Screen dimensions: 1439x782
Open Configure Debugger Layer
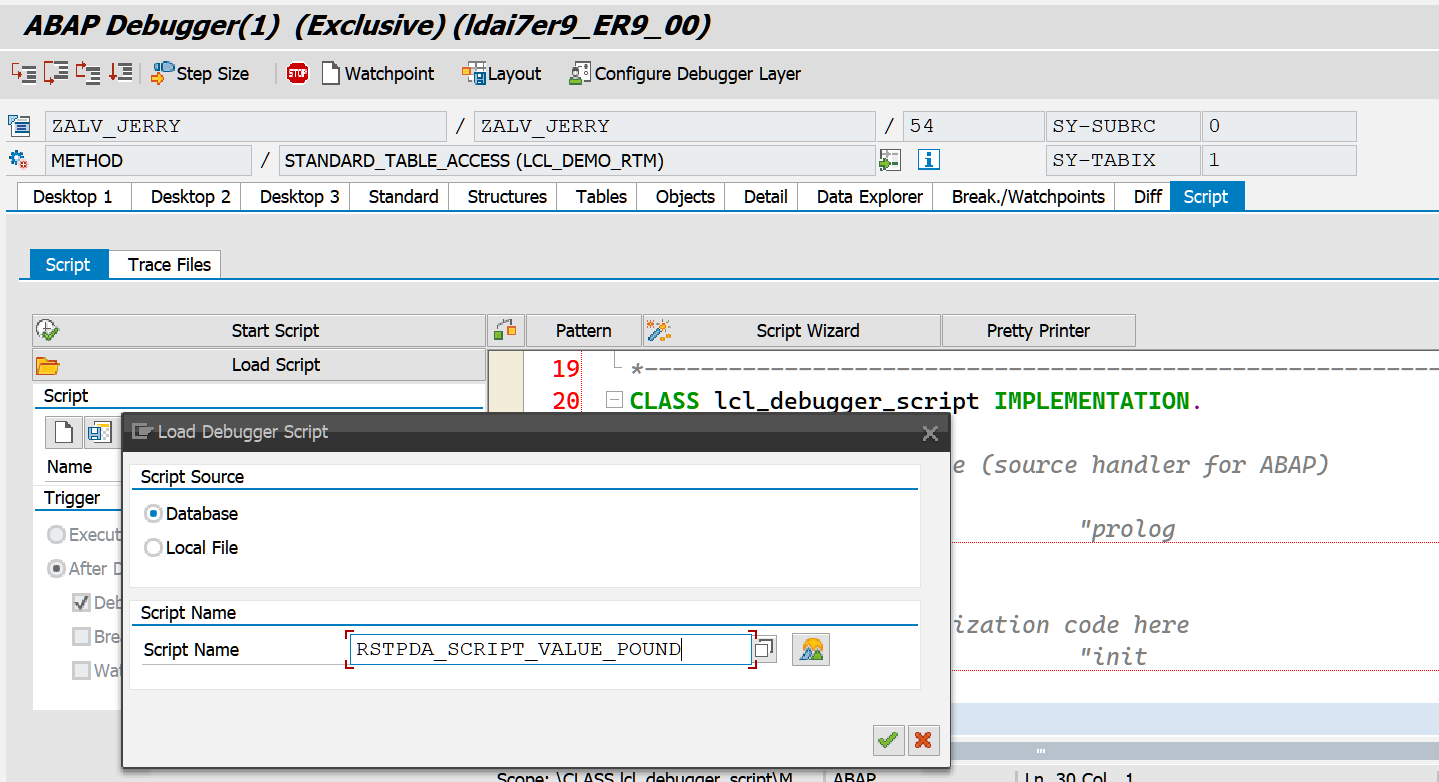pos(685,73)
